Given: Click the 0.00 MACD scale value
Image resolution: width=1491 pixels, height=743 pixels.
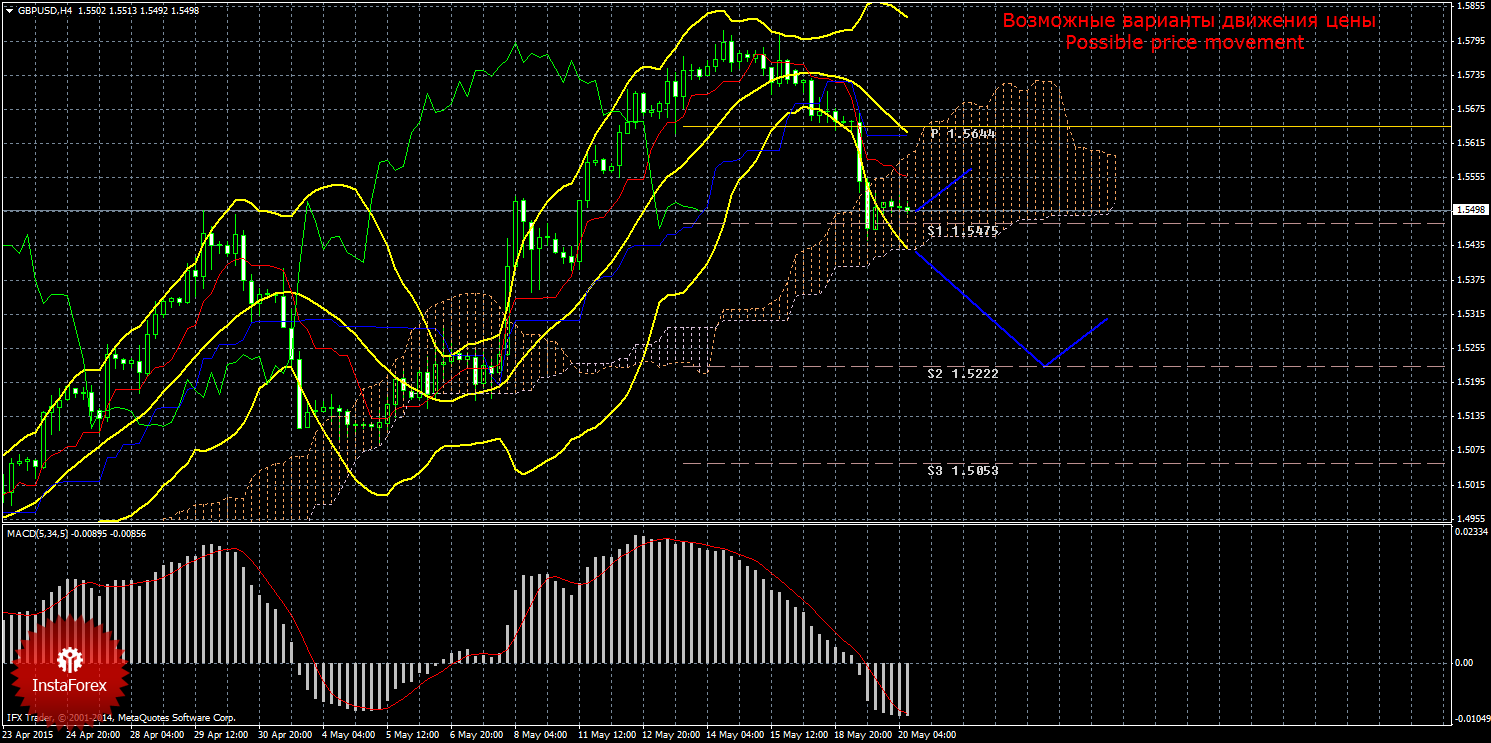Looking at the screenshot, I should (x=1463, y=662).
